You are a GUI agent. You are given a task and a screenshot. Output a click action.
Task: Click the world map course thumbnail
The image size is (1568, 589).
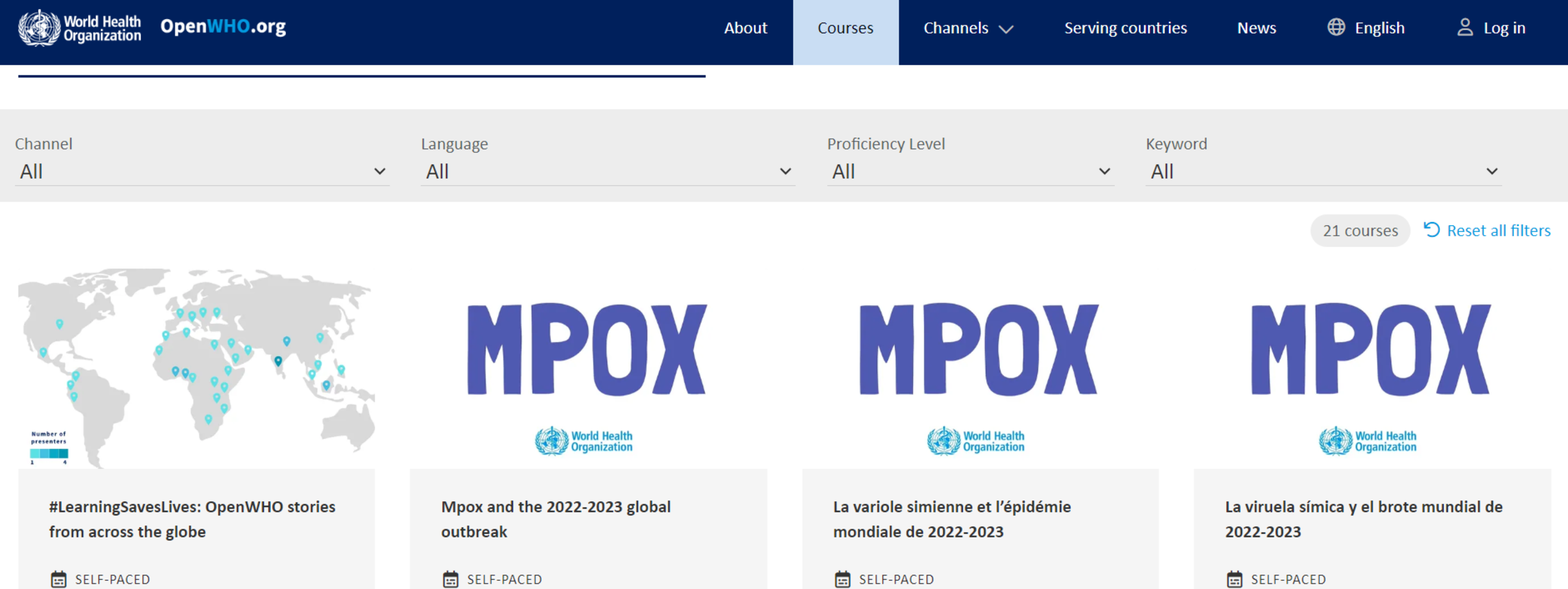tap(196, 368)
